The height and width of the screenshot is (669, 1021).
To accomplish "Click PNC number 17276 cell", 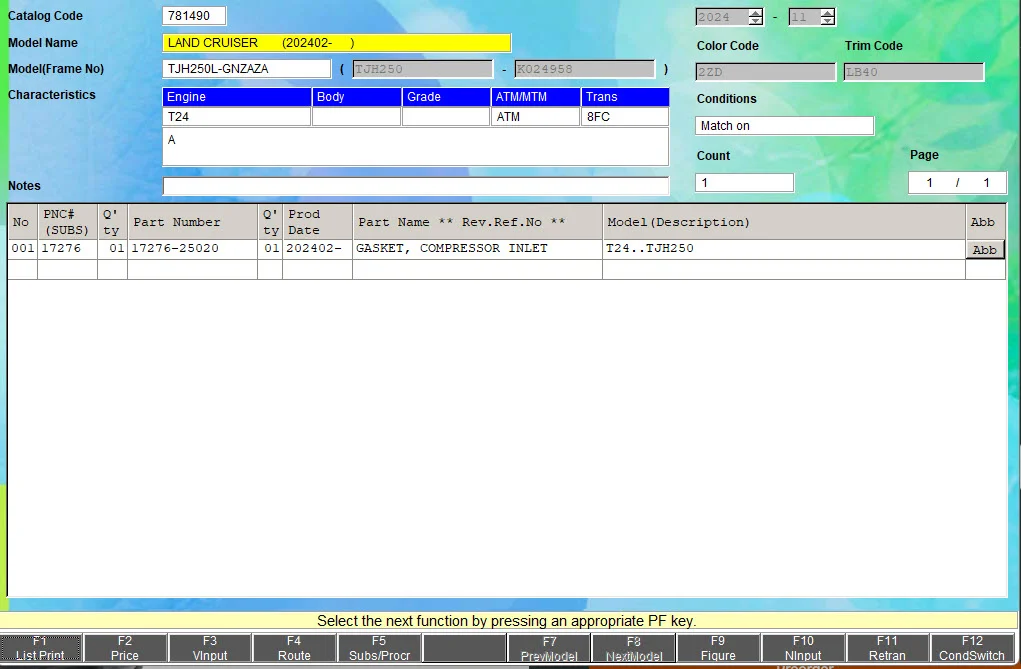I will click(67, 249).
